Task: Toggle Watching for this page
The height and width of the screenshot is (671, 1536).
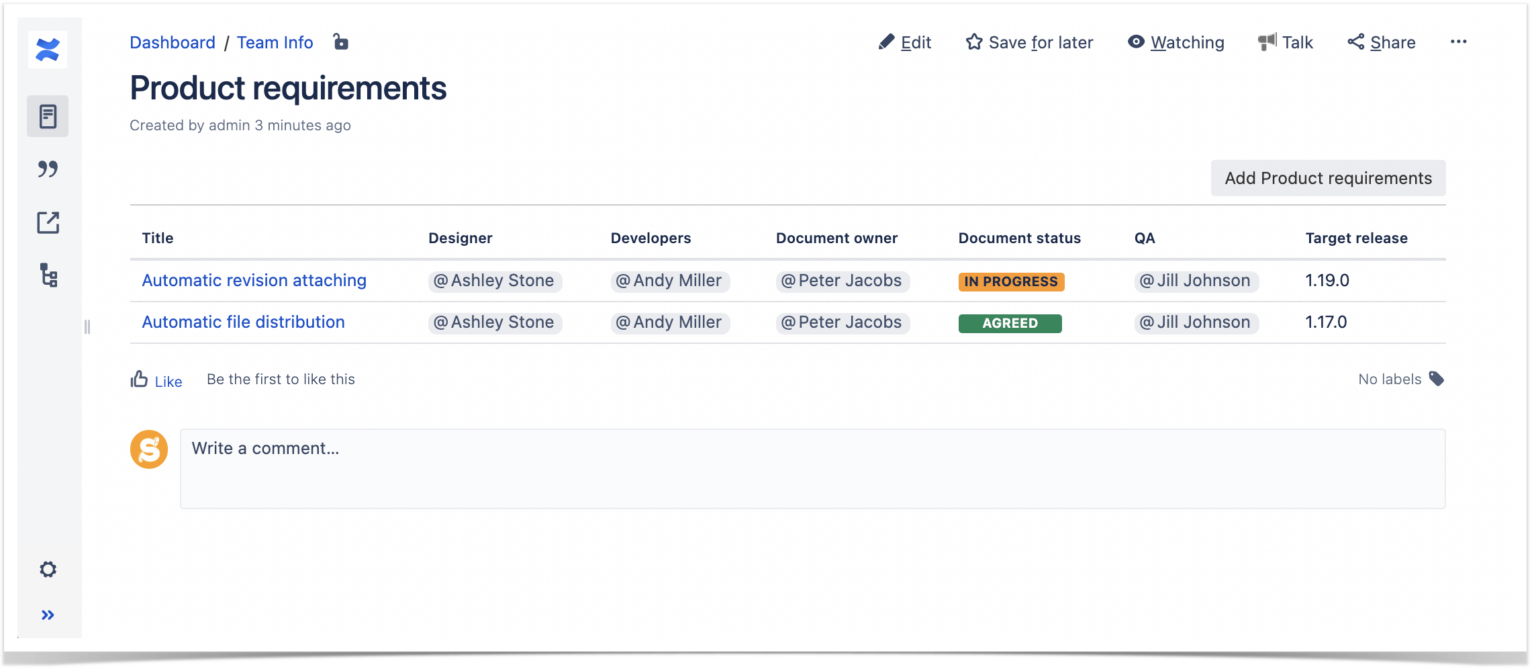Action: (1176, 42)
